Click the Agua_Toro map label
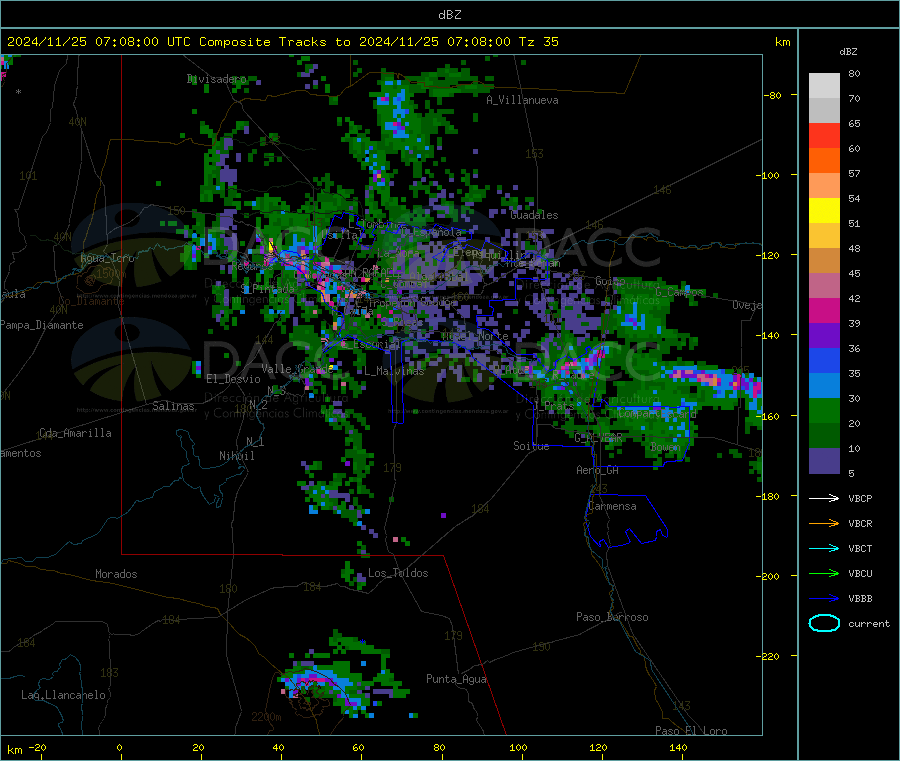900x761 pixels. coord(107,258)
